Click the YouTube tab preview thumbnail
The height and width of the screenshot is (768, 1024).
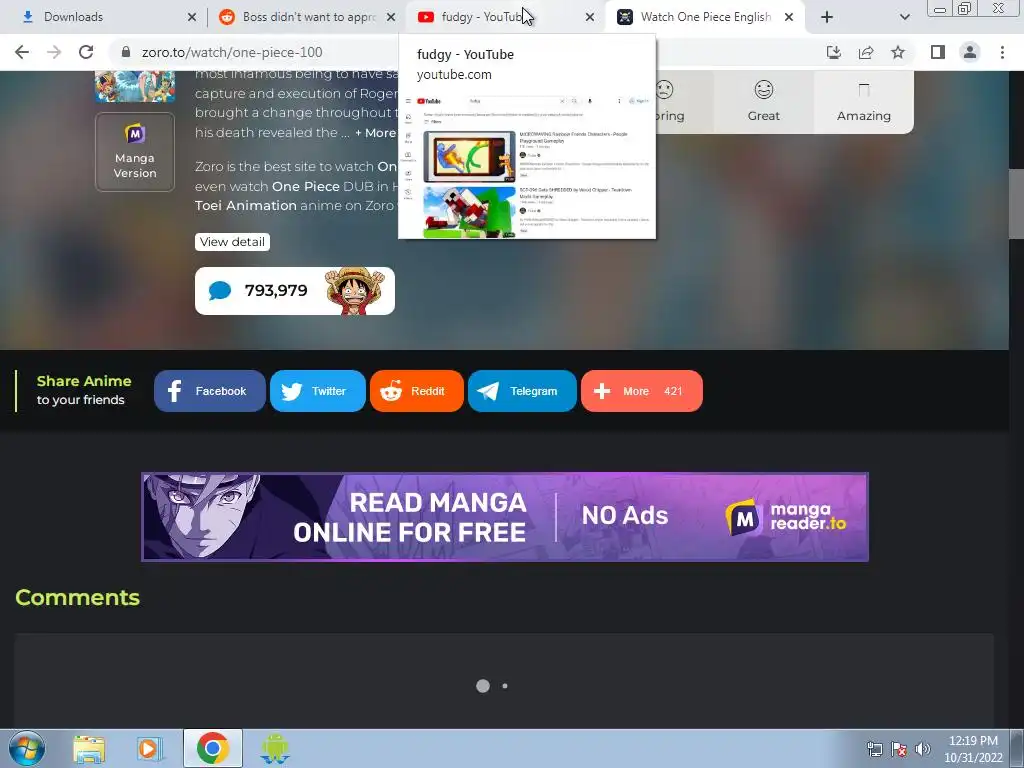pyautogui.click(x=527, y=167)
